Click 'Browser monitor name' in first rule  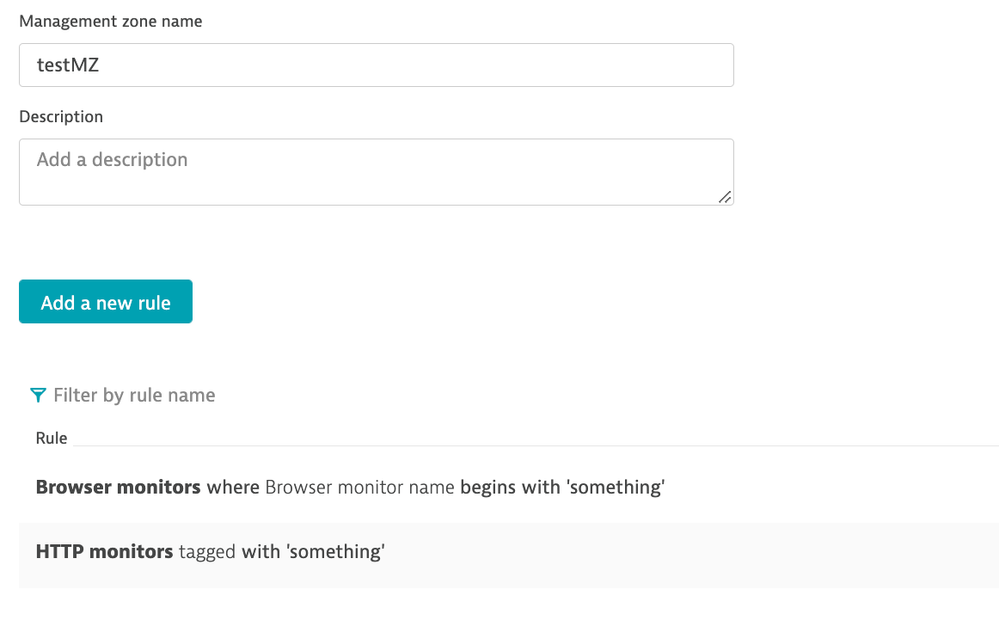(x=360, y=488)
